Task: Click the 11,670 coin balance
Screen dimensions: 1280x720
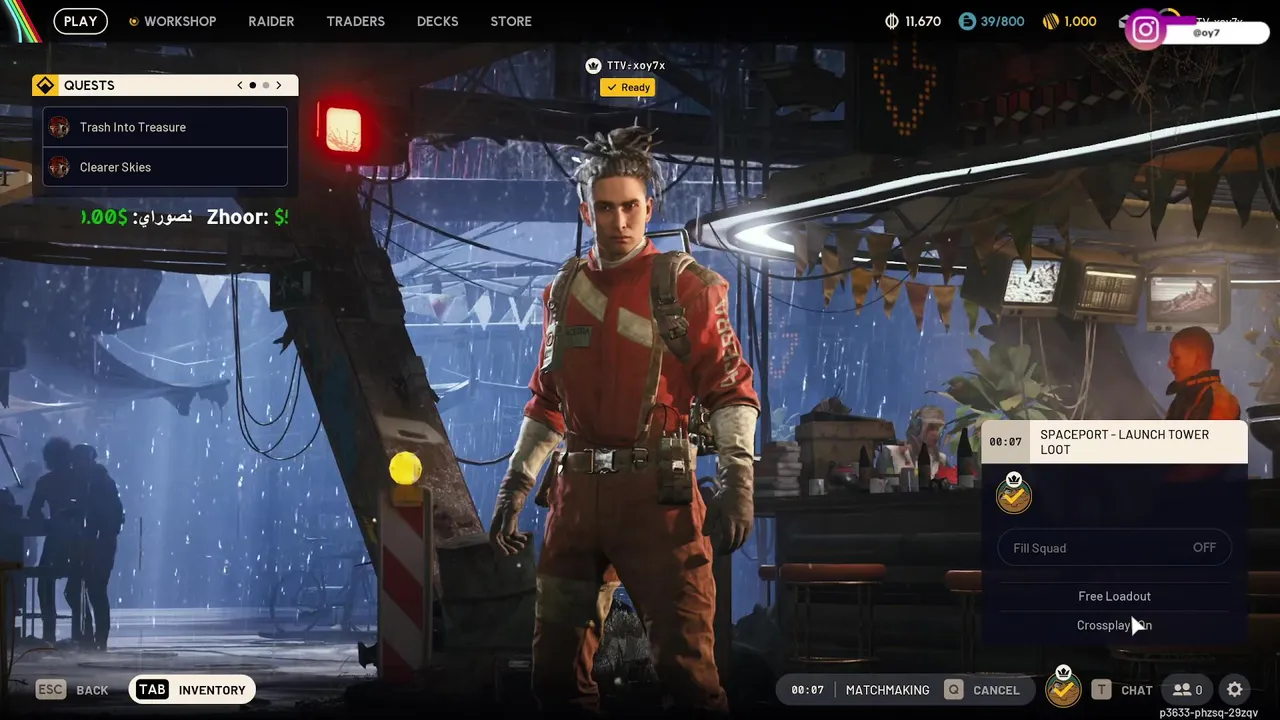Action: [922, 21]
